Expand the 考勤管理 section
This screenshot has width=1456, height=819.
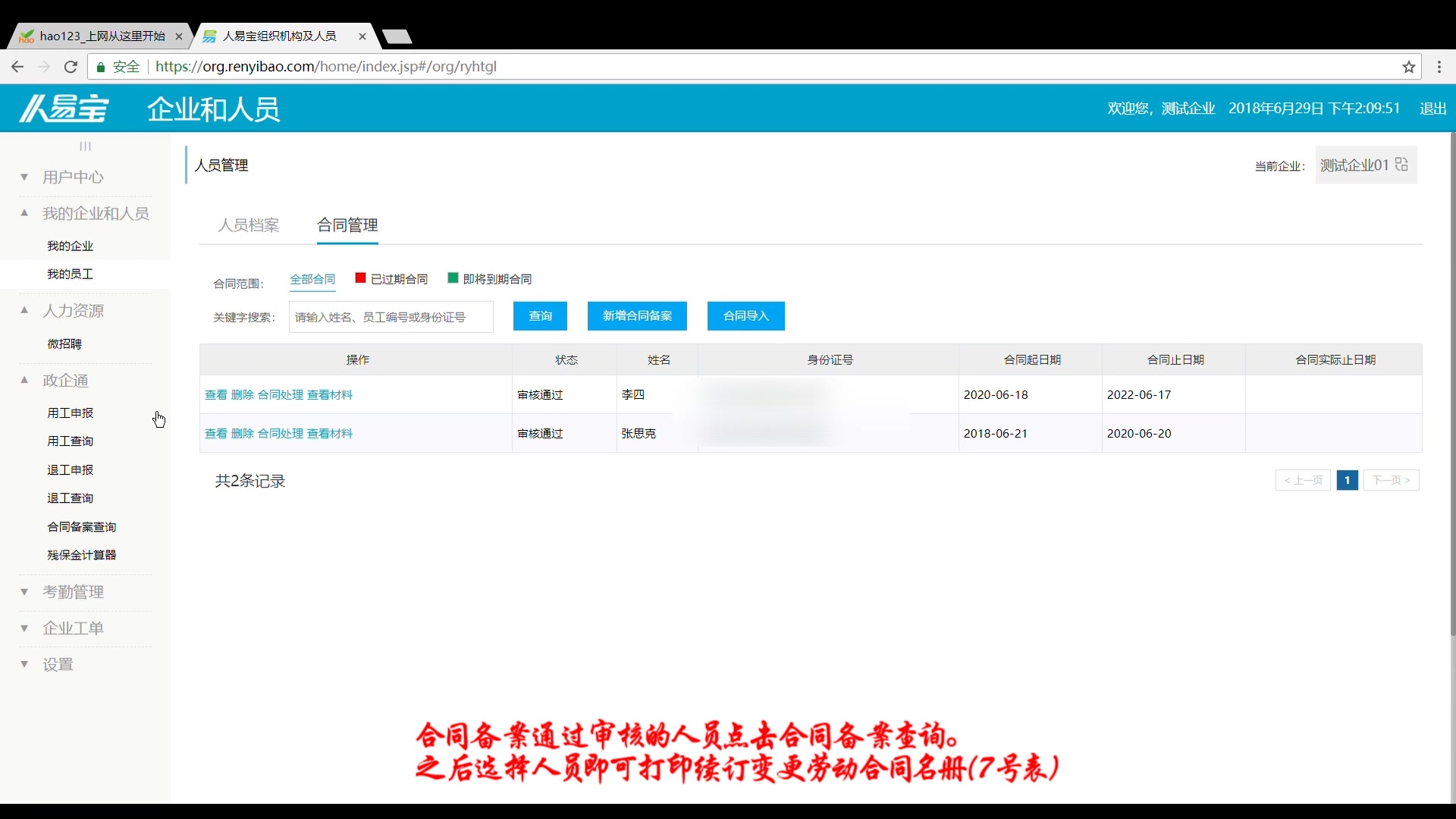pos(73,591)
